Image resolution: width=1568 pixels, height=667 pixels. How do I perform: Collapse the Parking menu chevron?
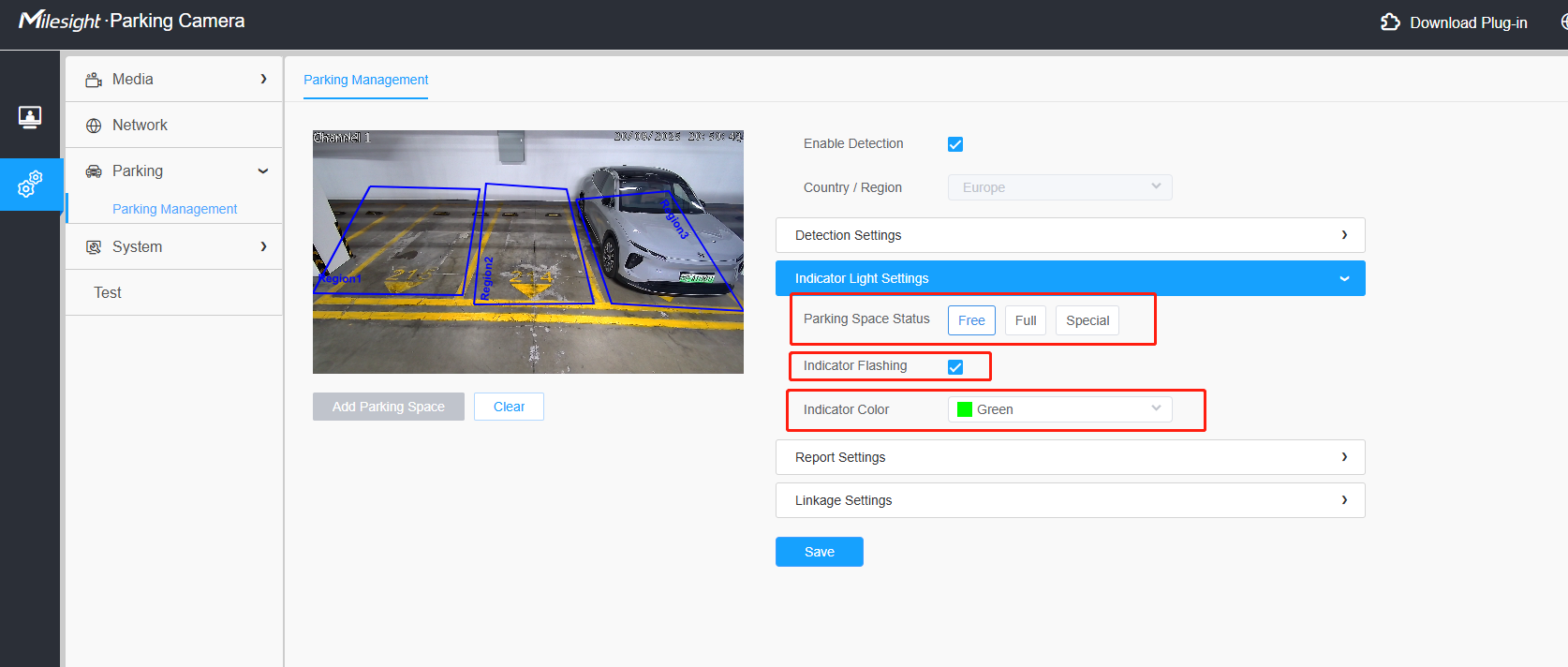tap(263, 171)
